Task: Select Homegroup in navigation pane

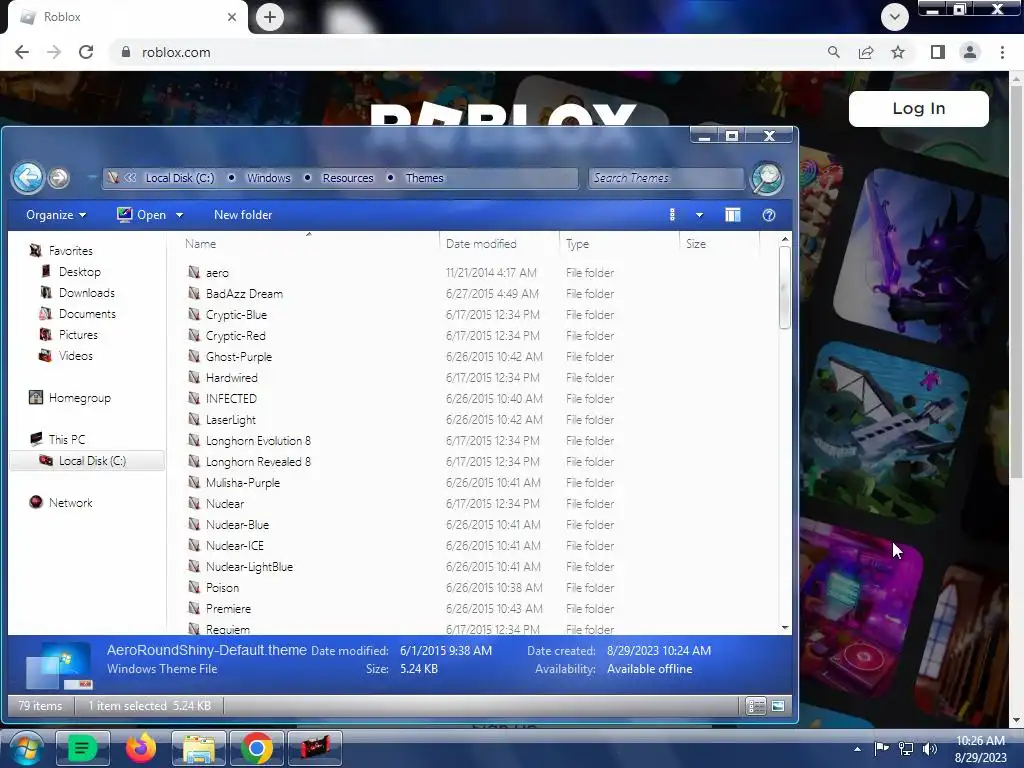Action: coord(70,398)
